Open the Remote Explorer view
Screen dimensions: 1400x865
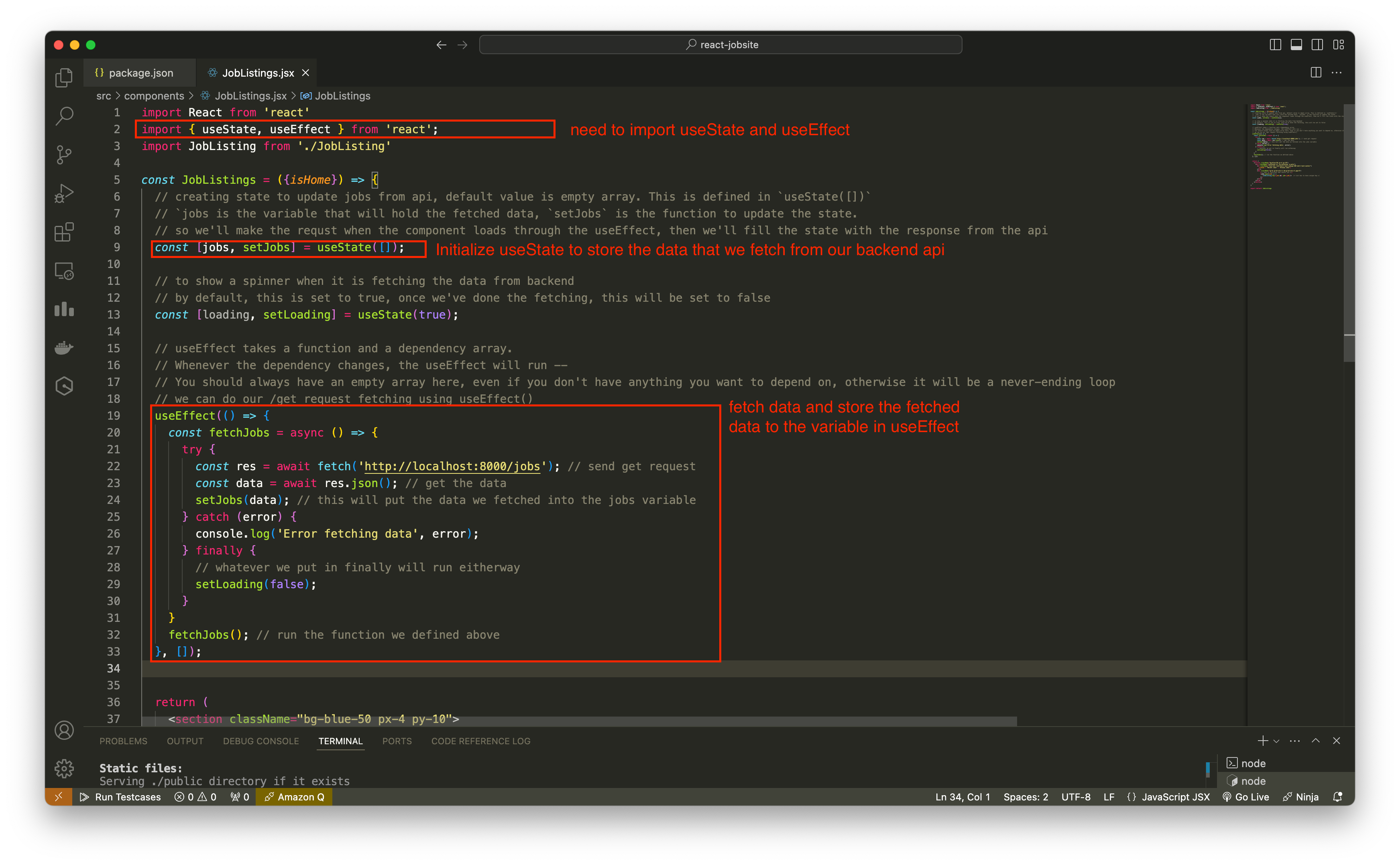pyautogui.click(x=64, y=270)
